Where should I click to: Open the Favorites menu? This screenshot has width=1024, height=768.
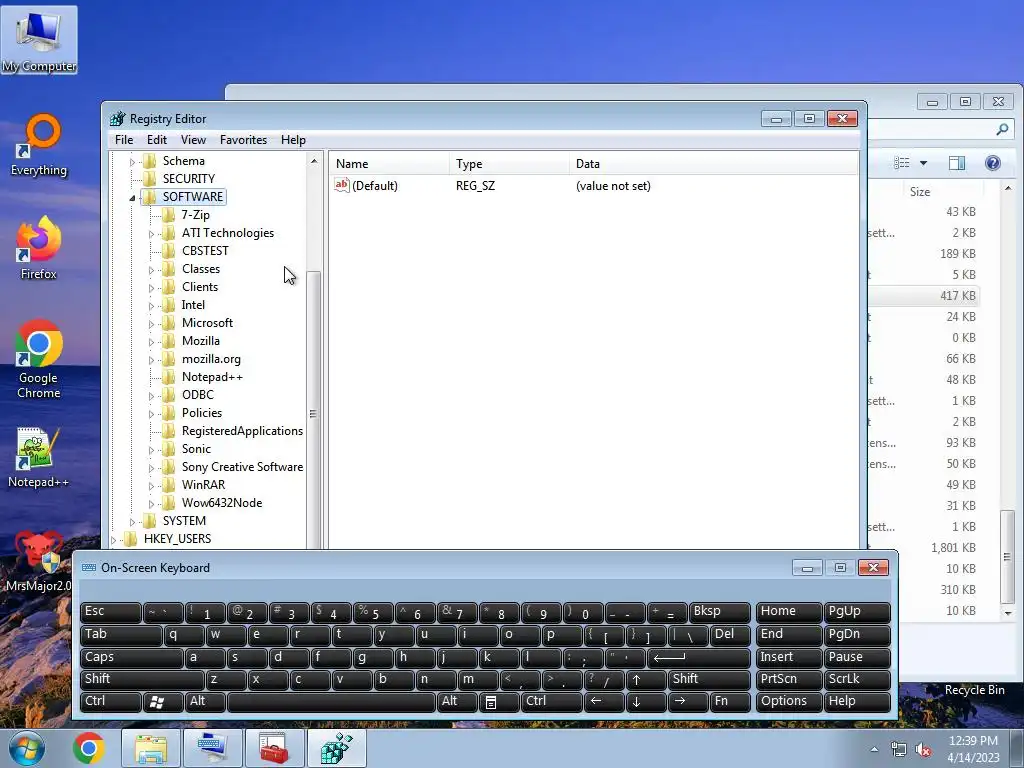[x=244, y=140]
